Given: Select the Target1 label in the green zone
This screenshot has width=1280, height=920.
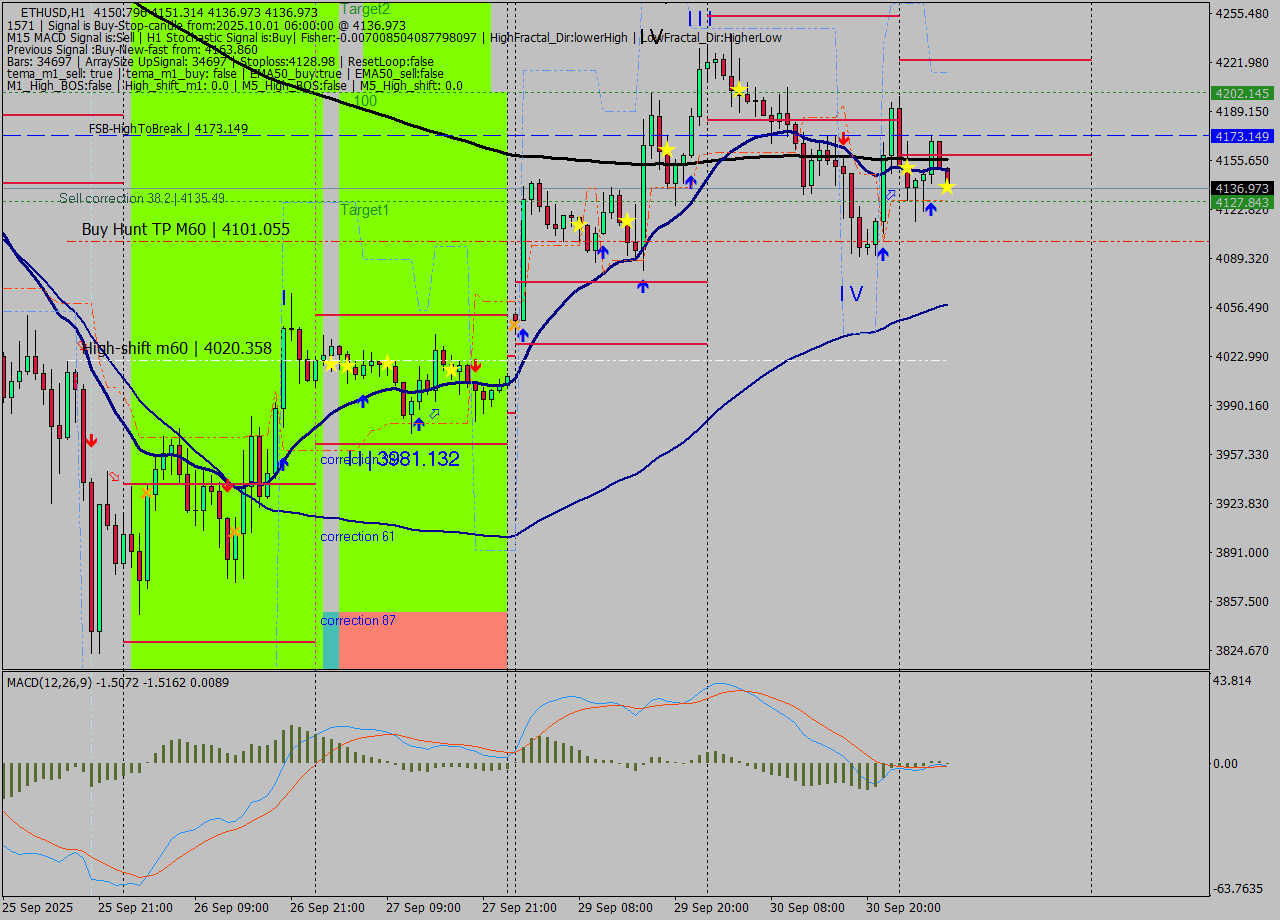Looking at the screenshot, I should [x=364, y=210].
